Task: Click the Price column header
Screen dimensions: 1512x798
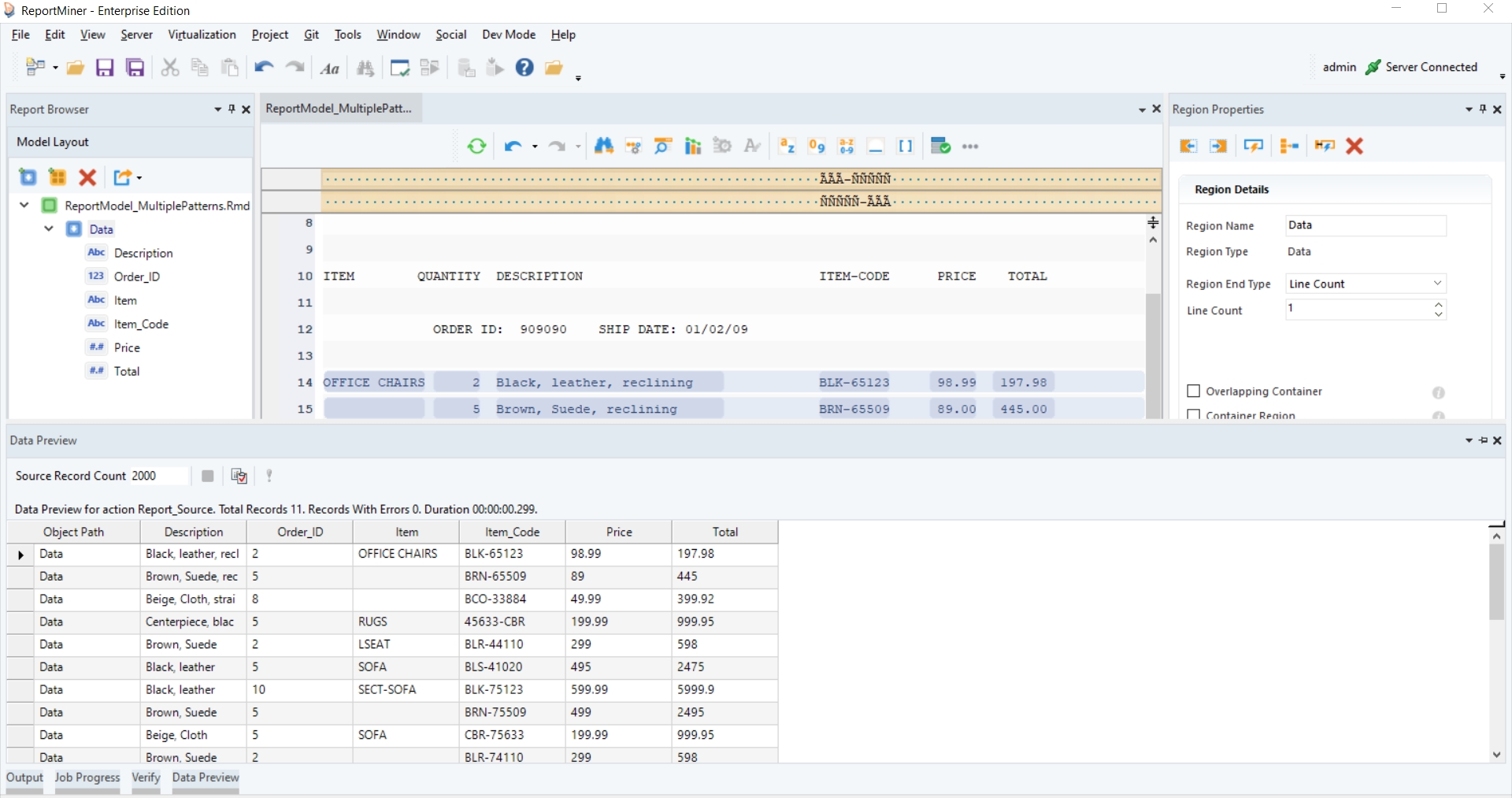Action: click(x=619, y=532)
